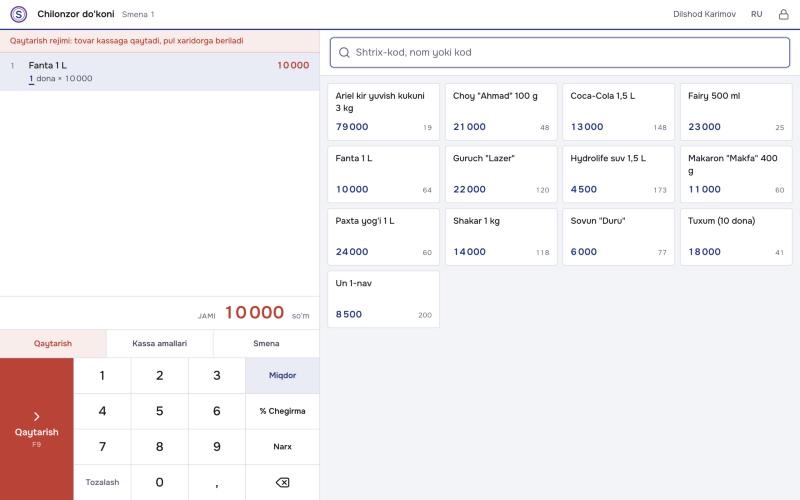800x500 pixels.
Task: Click the S logo icon
Action: point(19,14)
